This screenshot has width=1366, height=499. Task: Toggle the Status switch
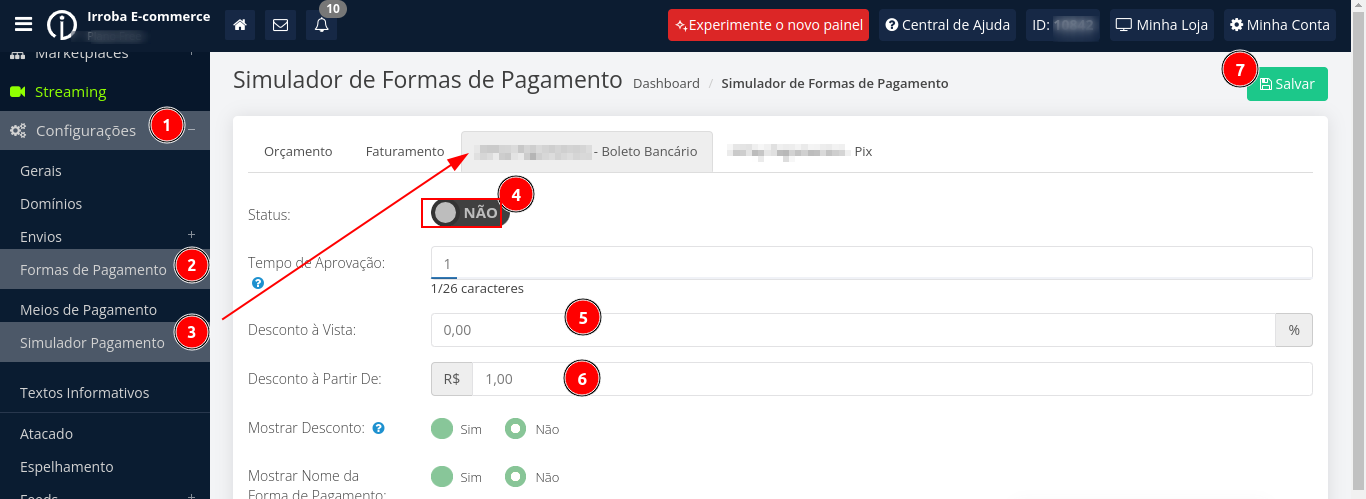(x=470, y=213)
